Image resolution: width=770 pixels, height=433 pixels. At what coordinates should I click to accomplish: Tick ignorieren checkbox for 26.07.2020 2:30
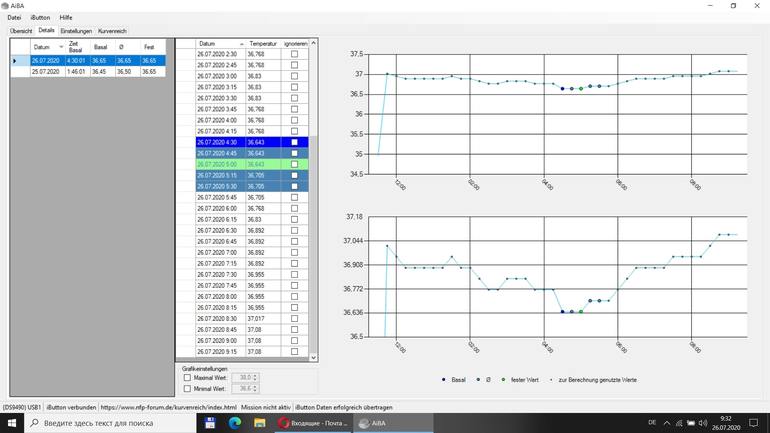[294, 54]
